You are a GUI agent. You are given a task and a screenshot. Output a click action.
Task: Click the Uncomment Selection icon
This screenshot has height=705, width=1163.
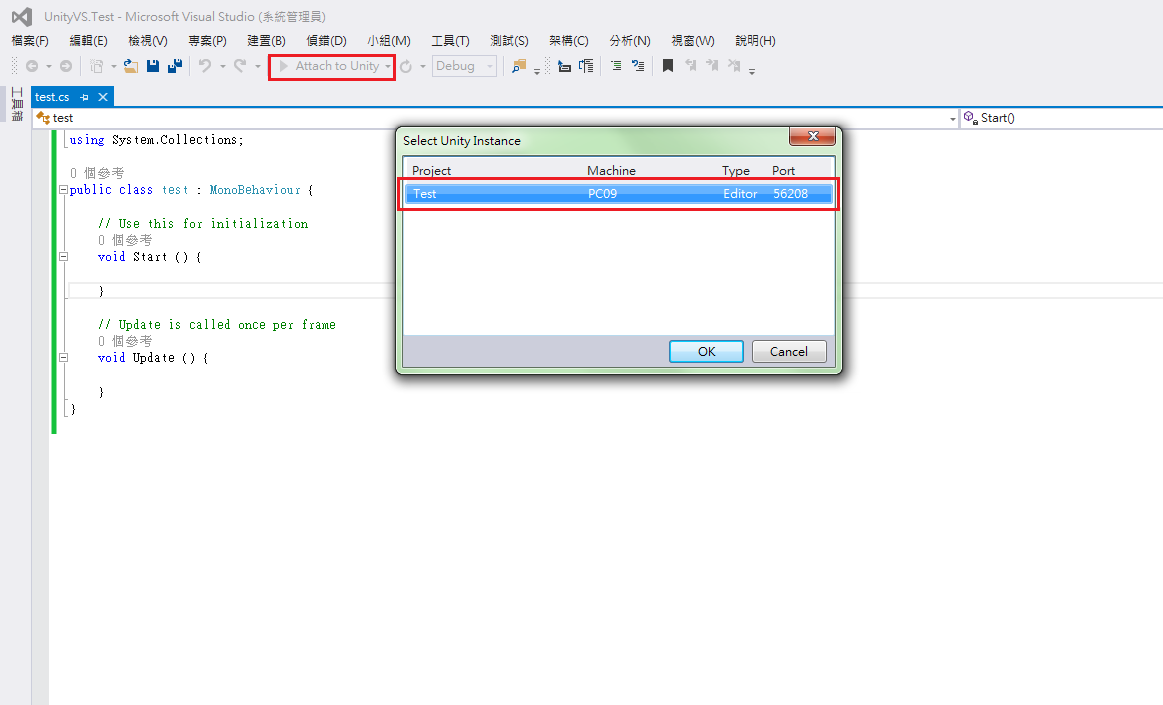click(x=638, y=66)
